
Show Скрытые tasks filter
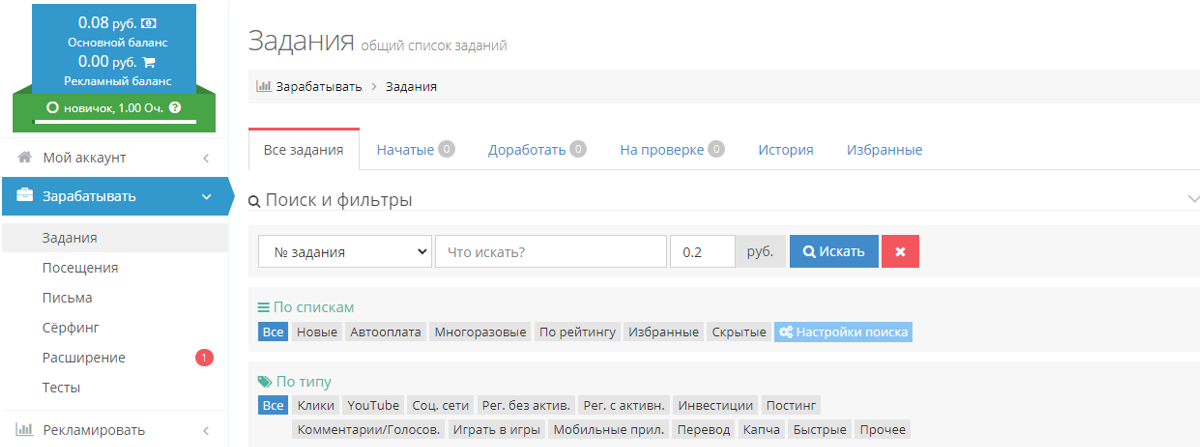click(739, 332)
